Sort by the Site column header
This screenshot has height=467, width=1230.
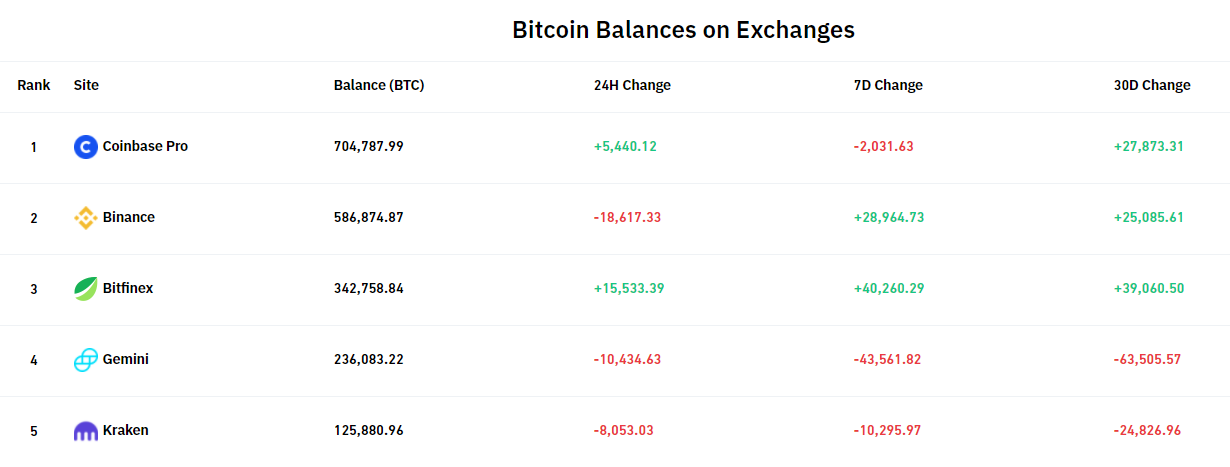coord(86,85)
